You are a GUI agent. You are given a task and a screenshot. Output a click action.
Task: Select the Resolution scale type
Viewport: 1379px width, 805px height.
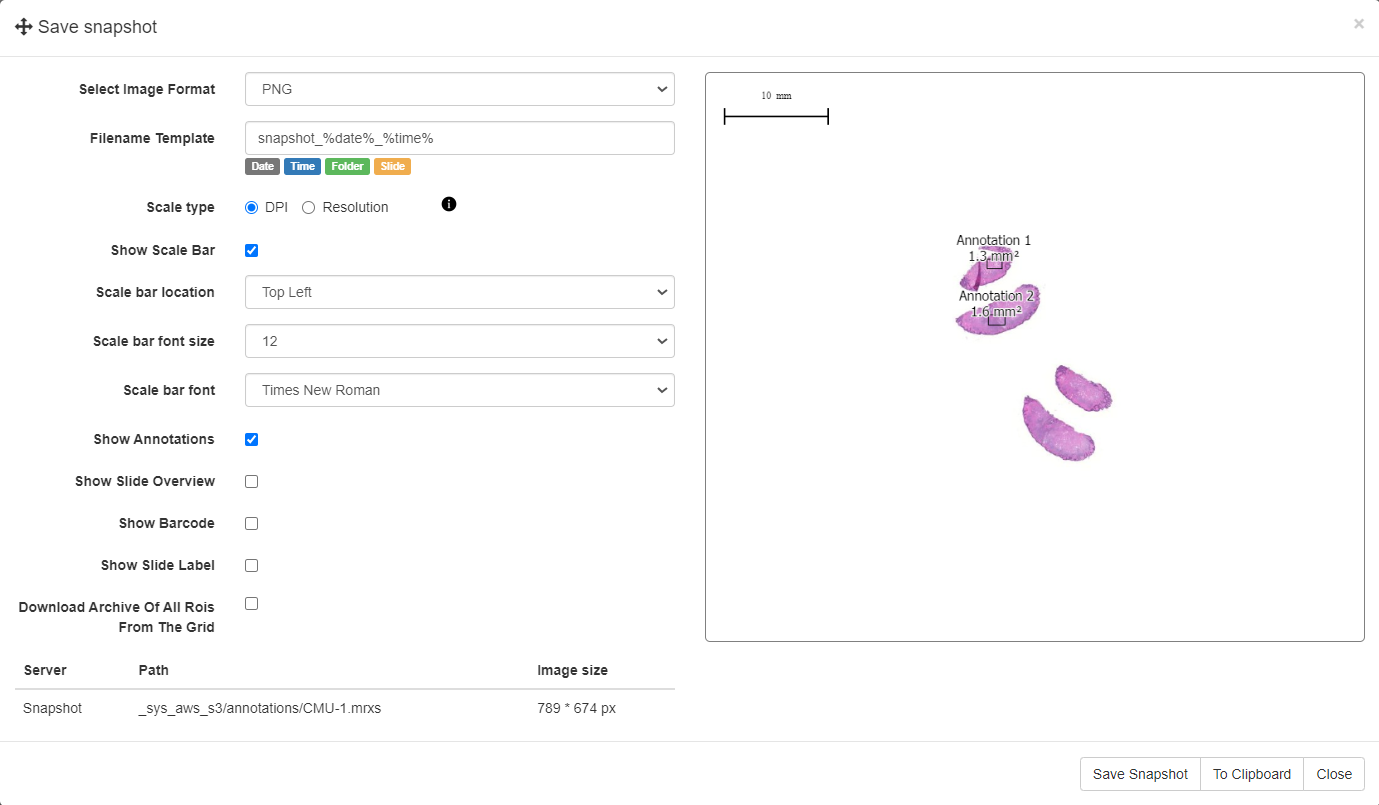point(309,208)
